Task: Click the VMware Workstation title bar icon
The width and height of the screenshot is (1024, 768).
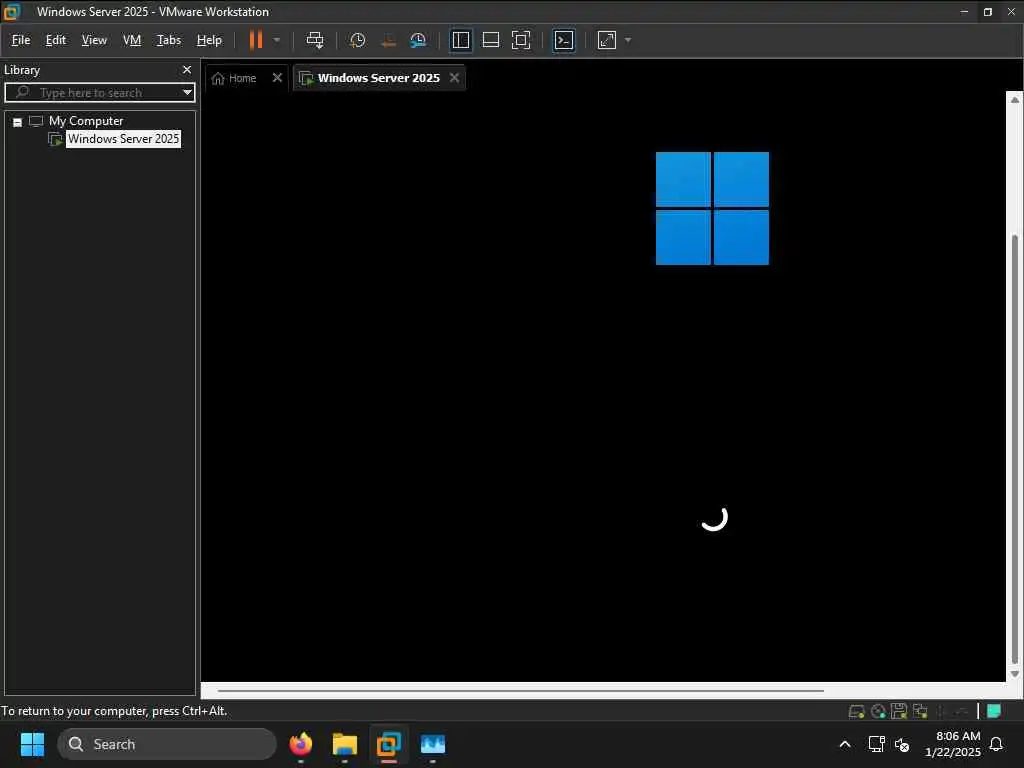Action: 12,12
